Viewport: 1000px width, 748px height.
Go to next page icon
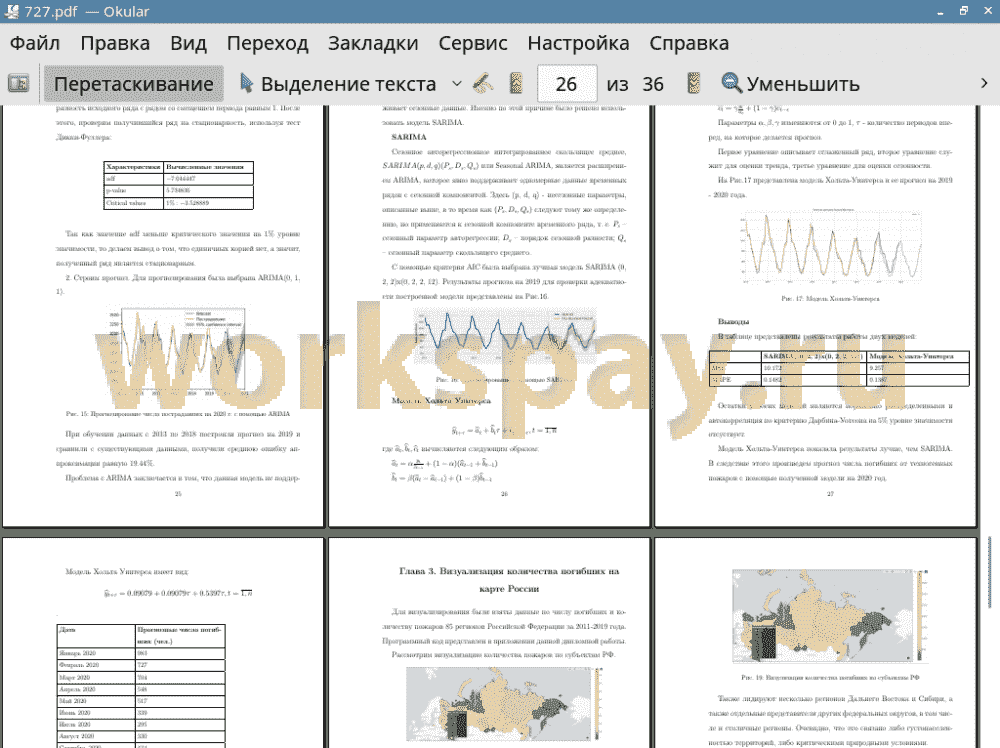tap(693, 84)
